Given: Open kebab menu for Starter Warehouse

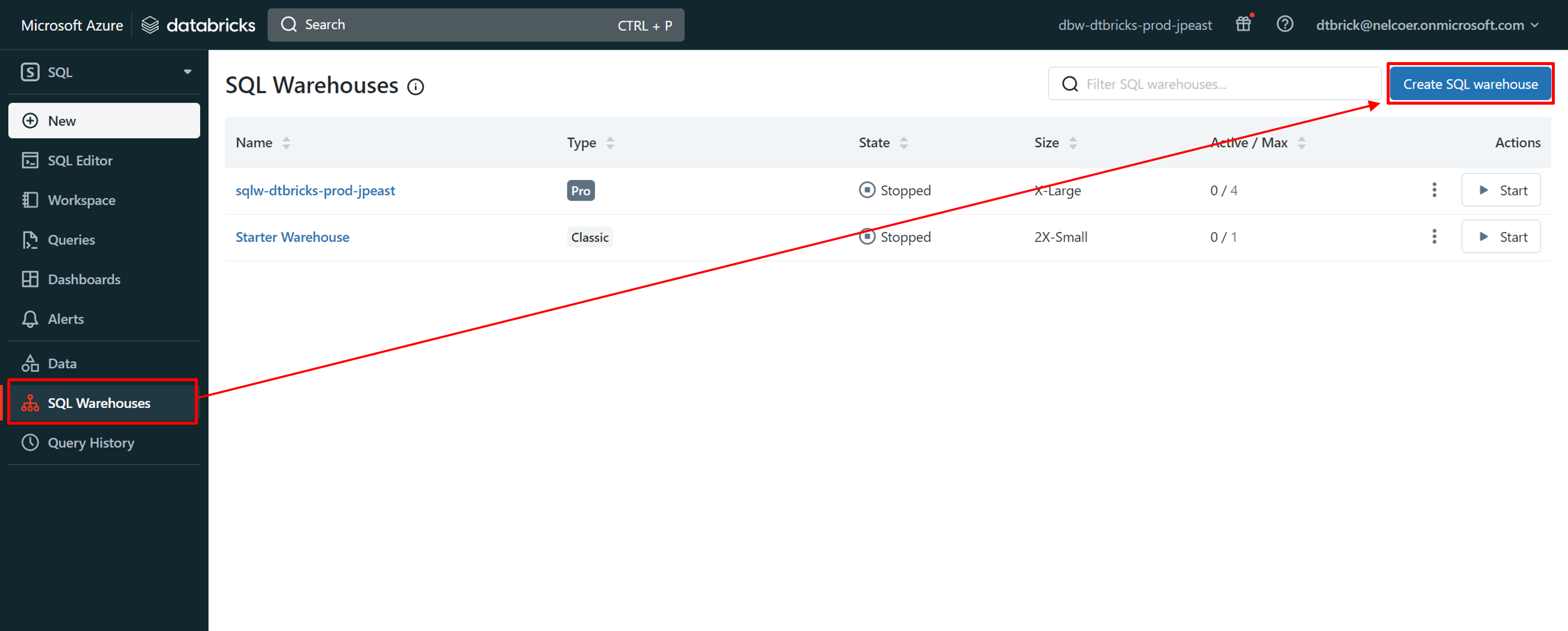Looking at the screenshot, I should coord(1434,237).
